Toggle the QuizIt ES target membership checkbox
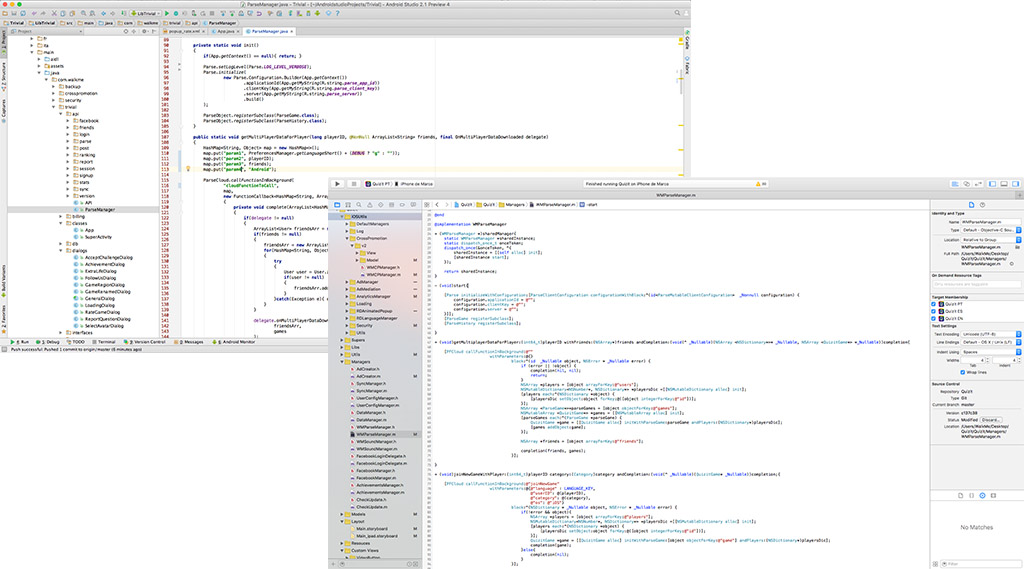Viewport: 1024px width, 569px height. click(x=933, y=311)
